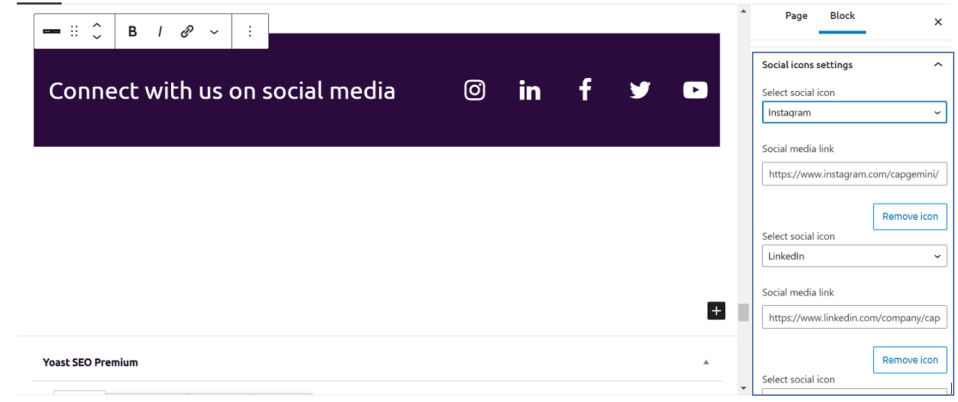Open more rich text controls chevron

[214, 32]
